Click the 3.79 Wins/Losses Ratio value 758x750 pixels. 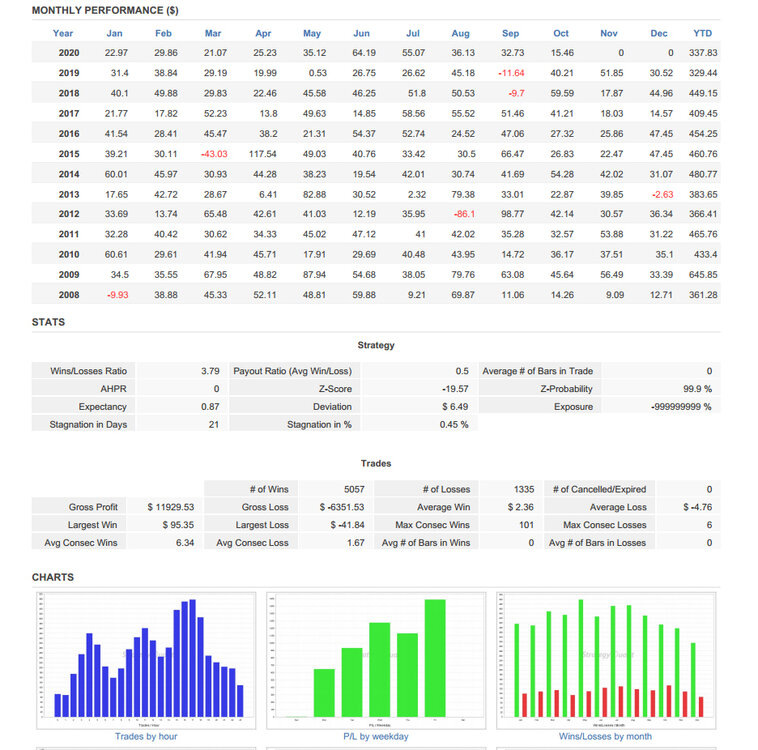(210, 371)
